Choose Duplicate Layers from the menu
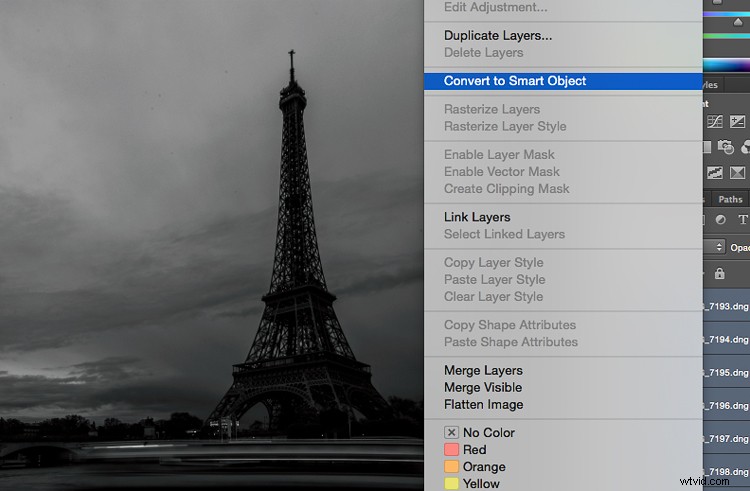This screenshot has height=491, width=750. pos(498,35)
